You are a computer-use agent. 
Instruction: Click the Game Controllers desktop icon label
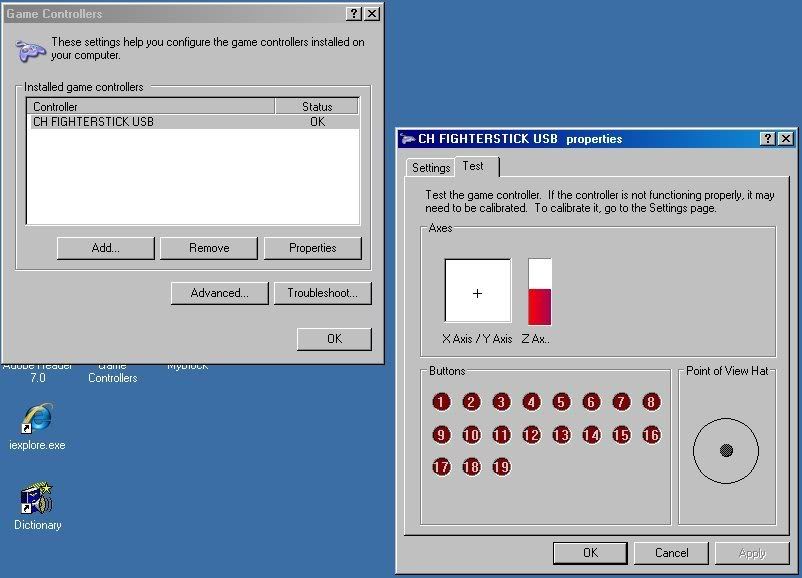[113, 373]
